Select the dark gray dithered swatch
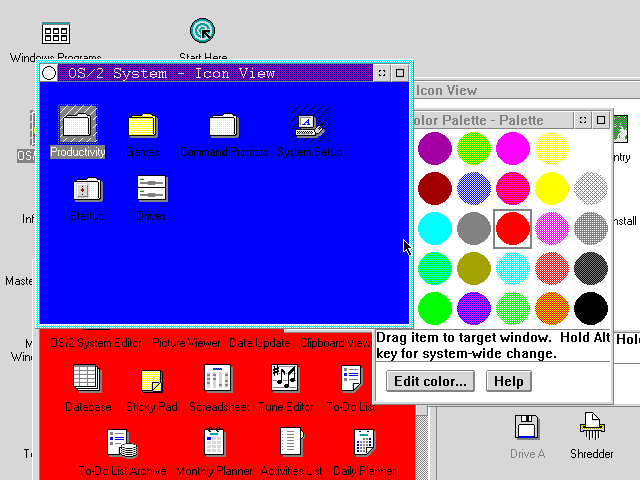Image resolution: width=640 pixels, height=480 pixels. (x=591, y=268)
